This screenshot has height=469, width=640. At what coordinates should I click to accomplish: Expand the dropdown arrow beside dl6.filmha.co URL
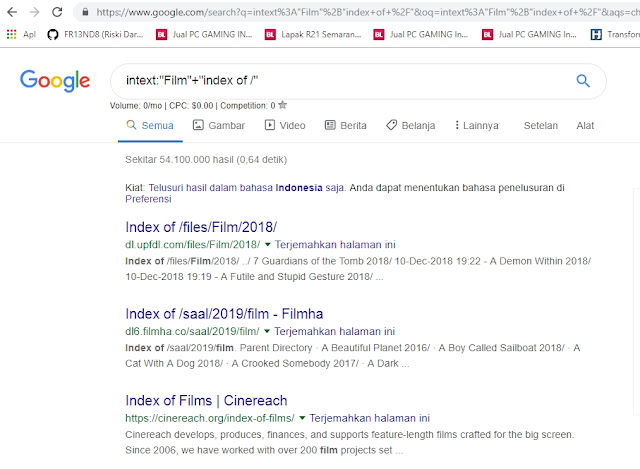click(267, 331)
